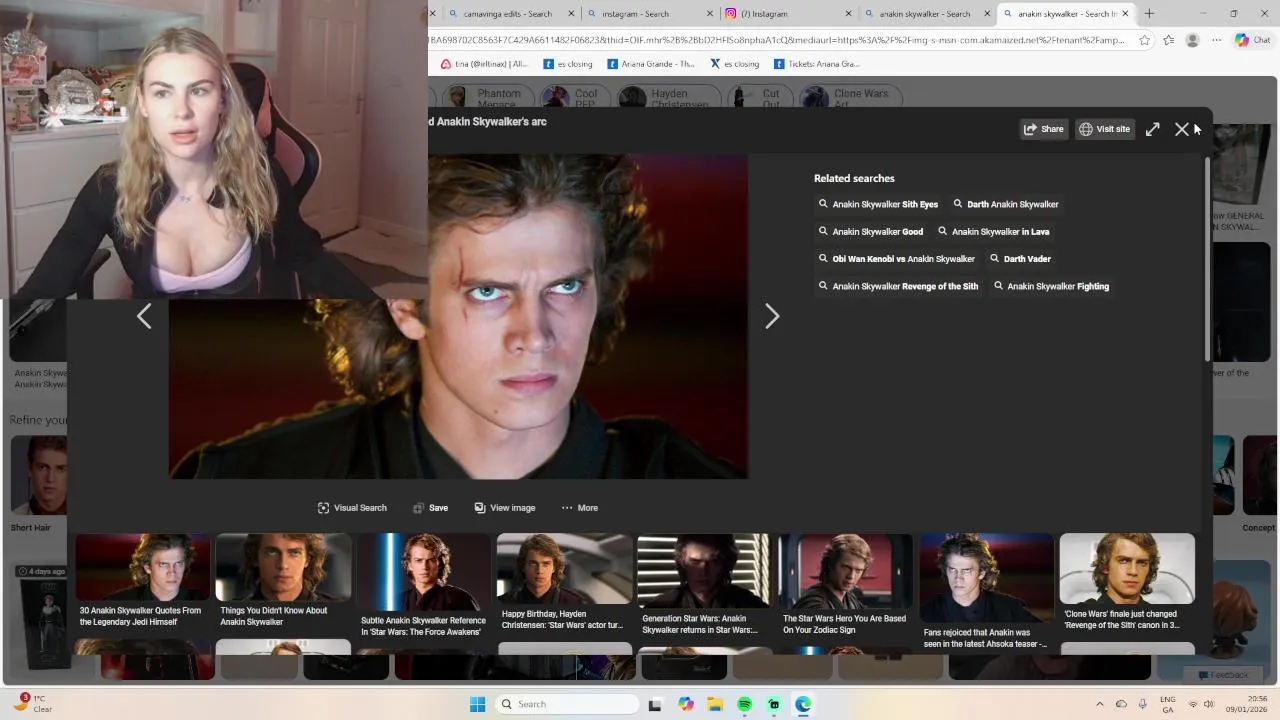Viewport: 1280px width, 720px height.
Task: Click Feedback link at page bottom
Action: [x=1222, y=675]
